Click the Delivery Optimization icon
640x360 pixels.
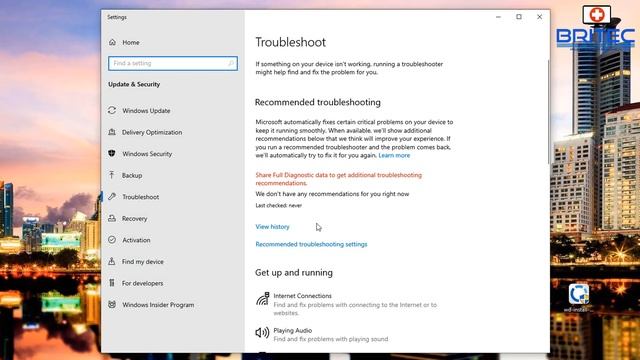112,132
